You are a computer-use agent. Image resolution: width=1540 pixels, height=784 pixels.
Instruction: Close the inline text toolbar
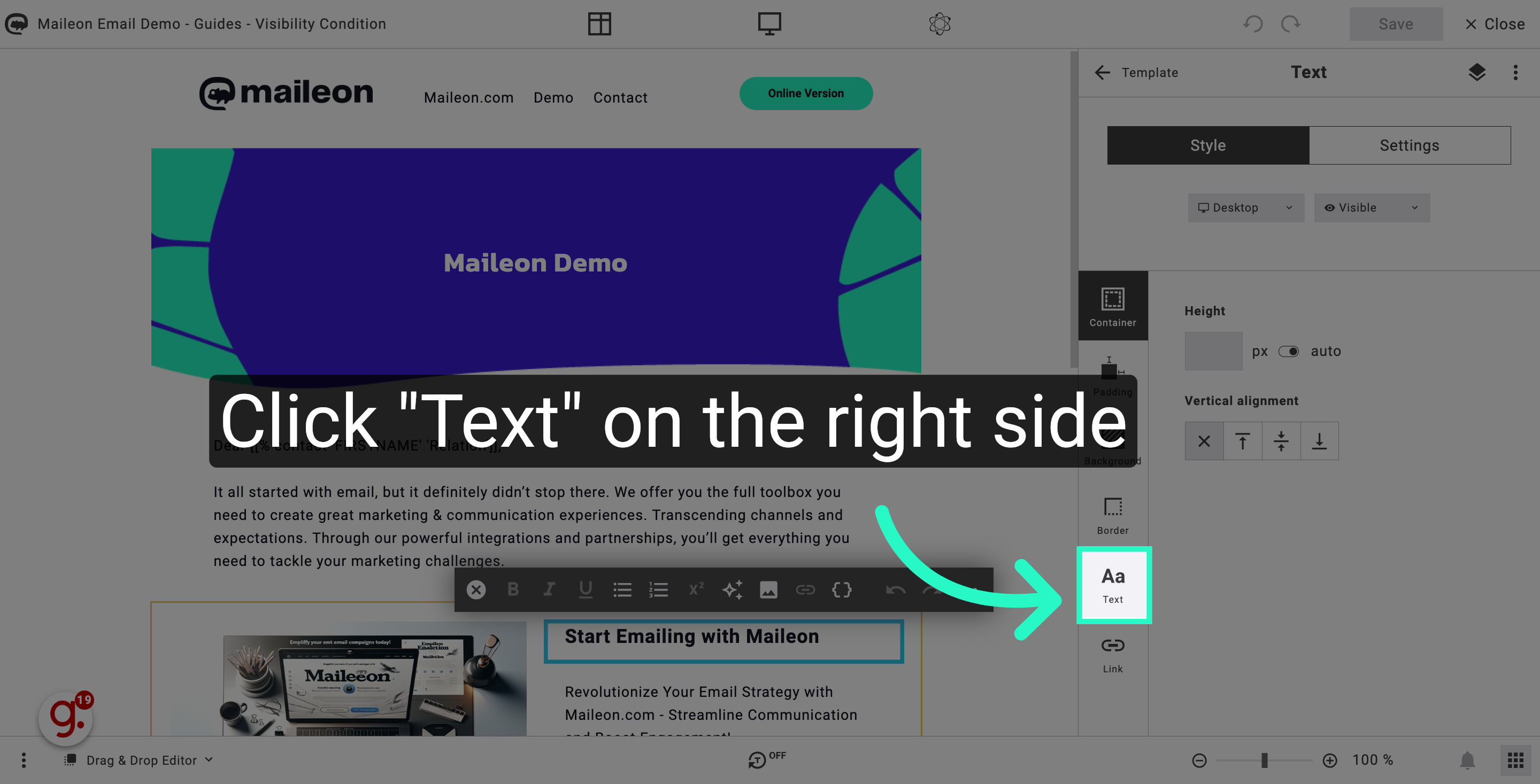(x=476, y=590)
